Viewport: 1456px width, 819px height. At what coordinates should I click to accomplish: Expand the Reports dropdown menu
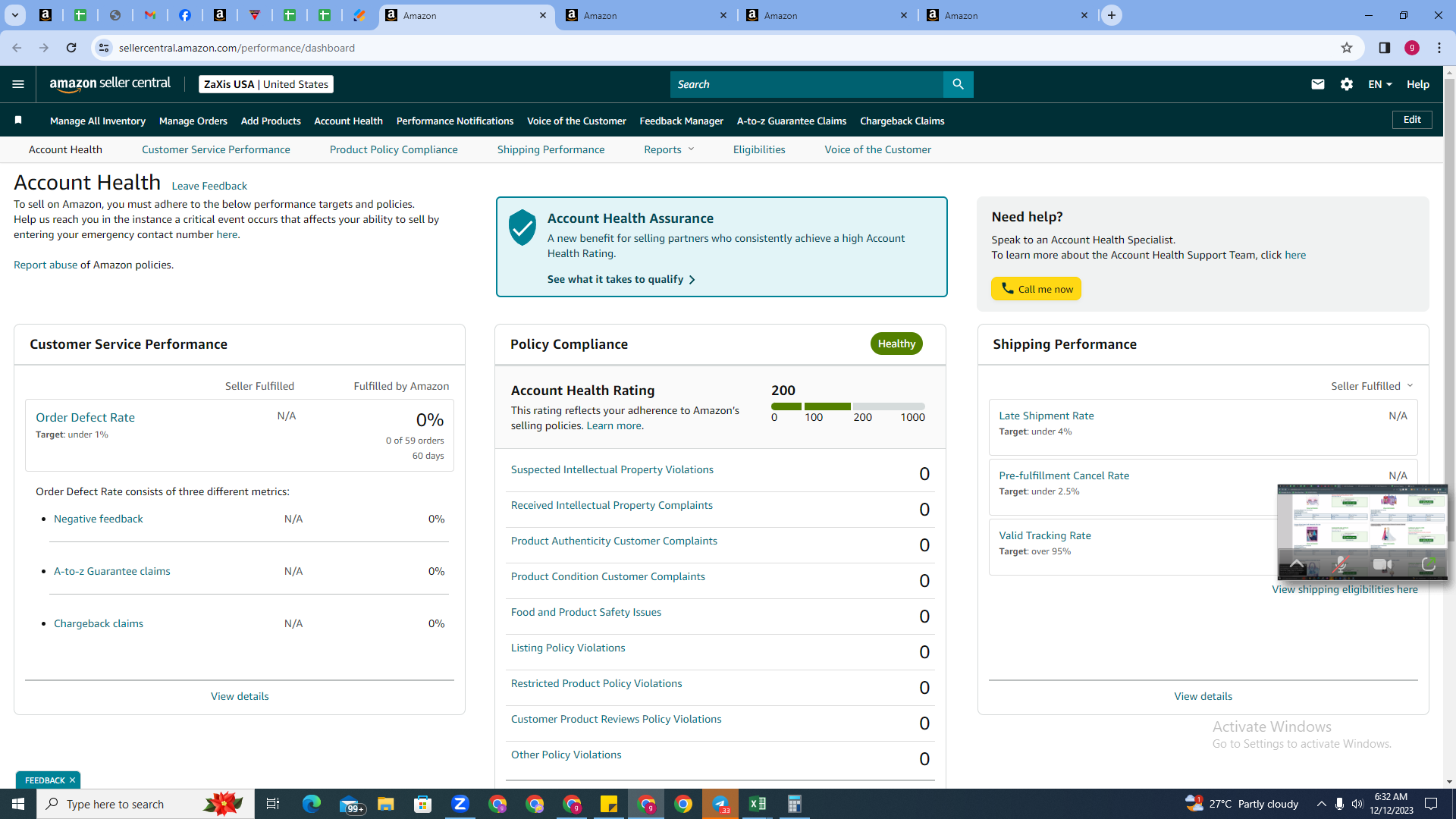pos(670,149)
